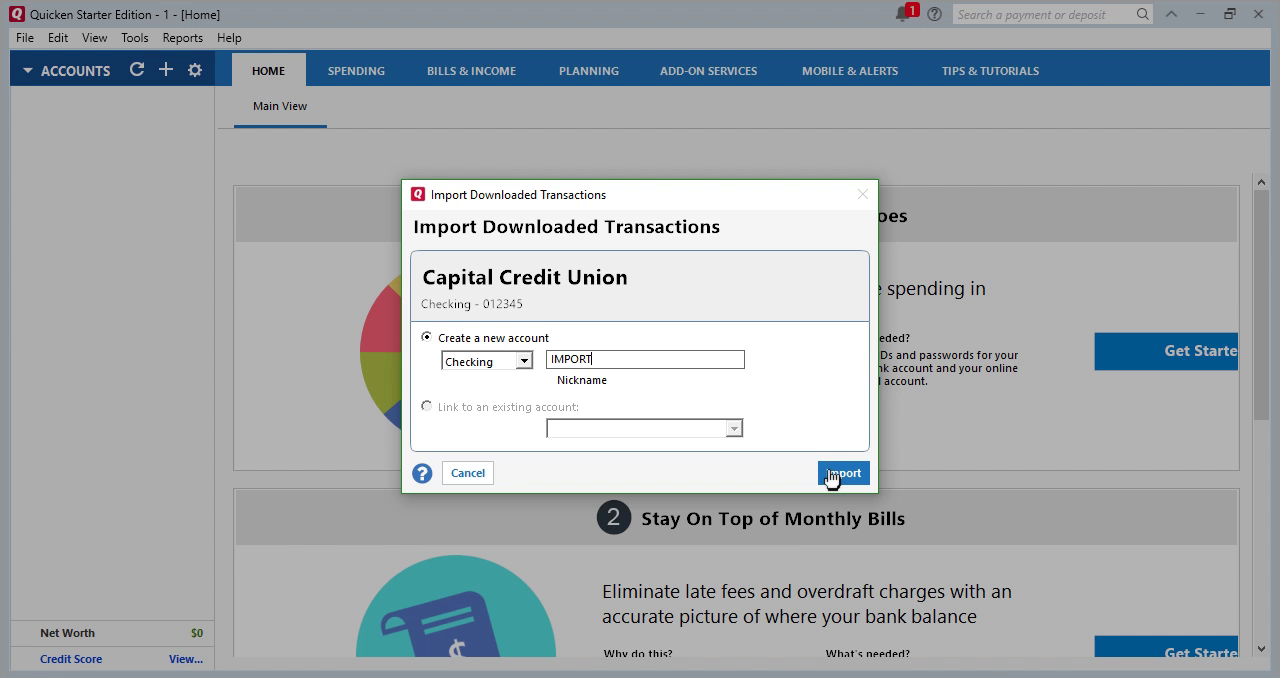The image size is (1280, 678).
Task: Open the Tools menu
Action: [x=135, y=38]
